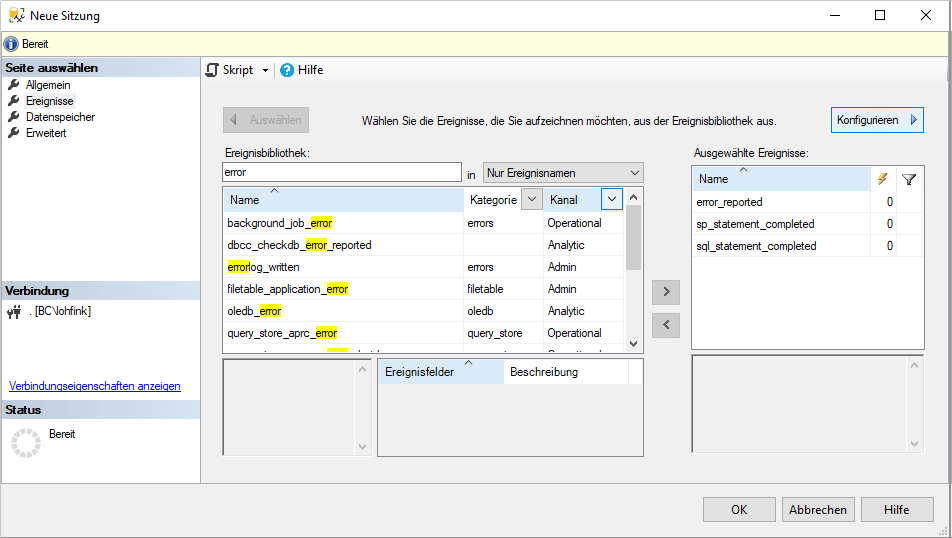Click the wrench icon beside Erweitert
This screenshot has width=952, height=538.
(x=13, y=132)
